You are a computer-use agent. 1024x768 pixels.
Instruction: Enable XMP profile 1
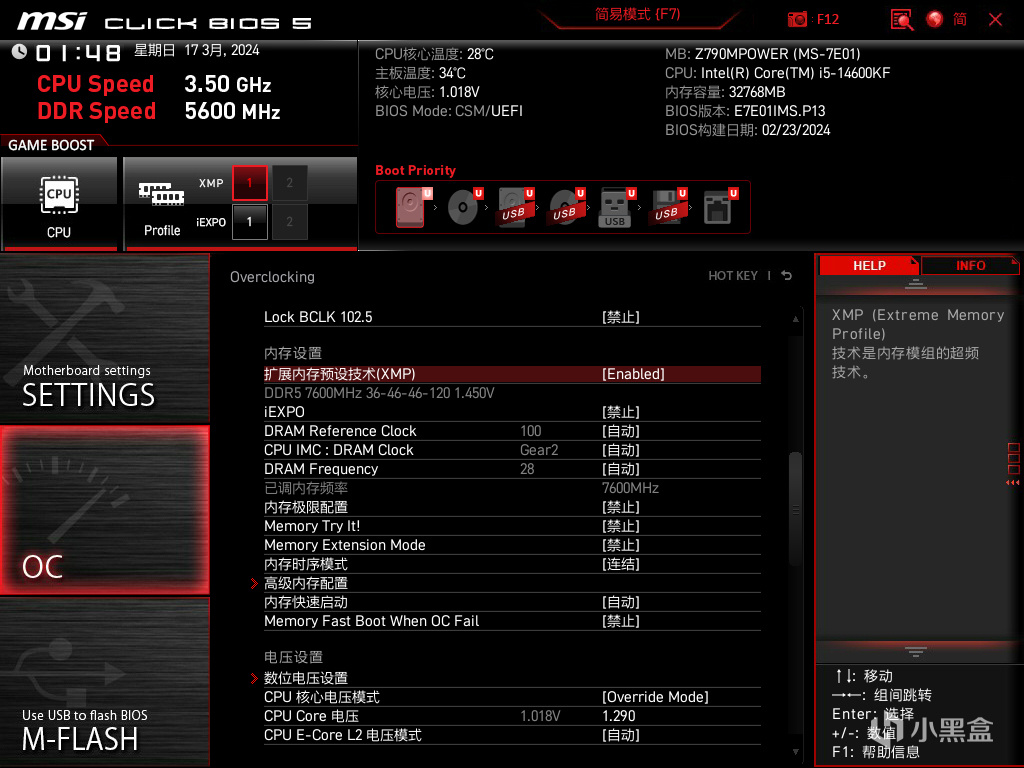click(x=249, y=183)
